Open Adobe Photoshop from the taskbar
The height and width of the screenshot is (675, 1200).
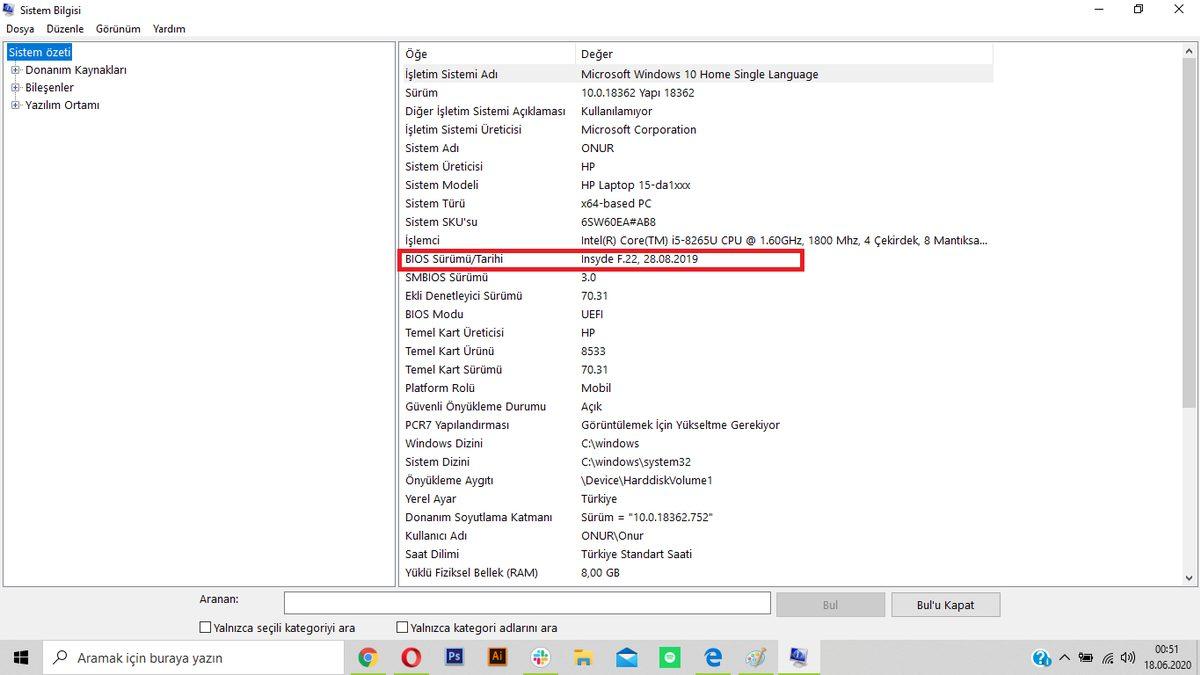click(x=454, y=657)
